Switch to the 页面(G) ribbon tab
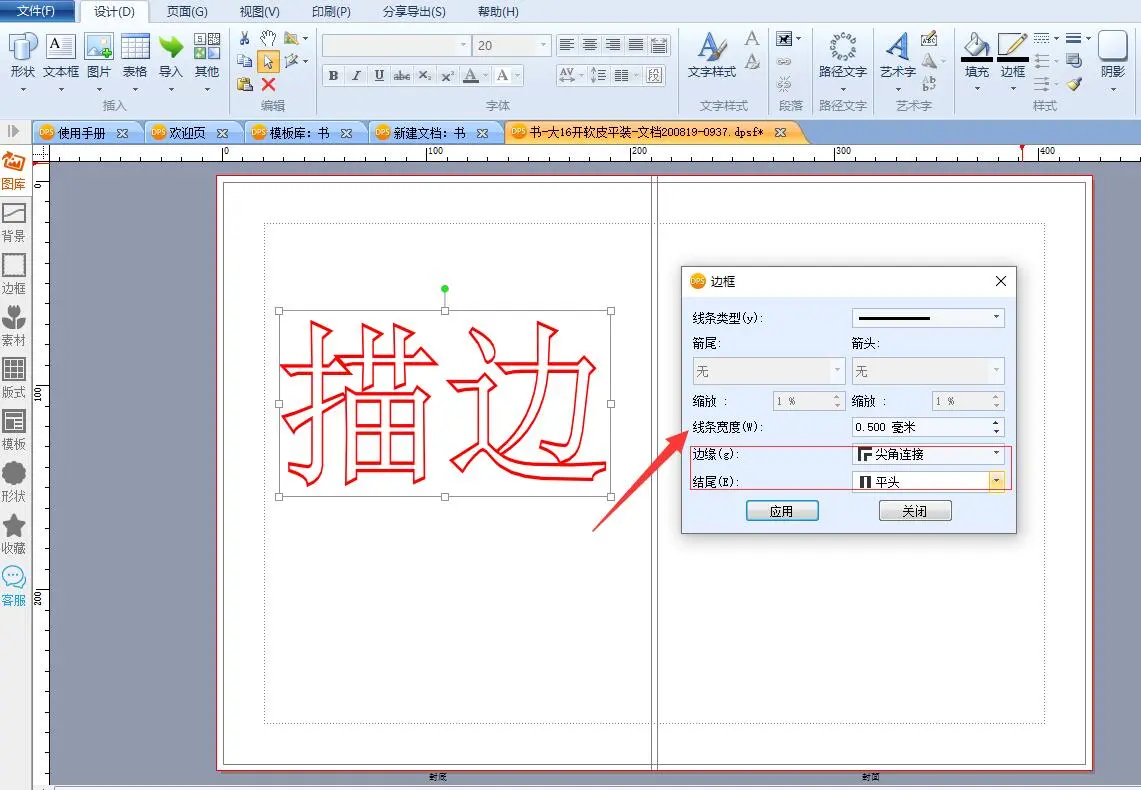This screenshot has height=790, width=1141. coord(187,12)
